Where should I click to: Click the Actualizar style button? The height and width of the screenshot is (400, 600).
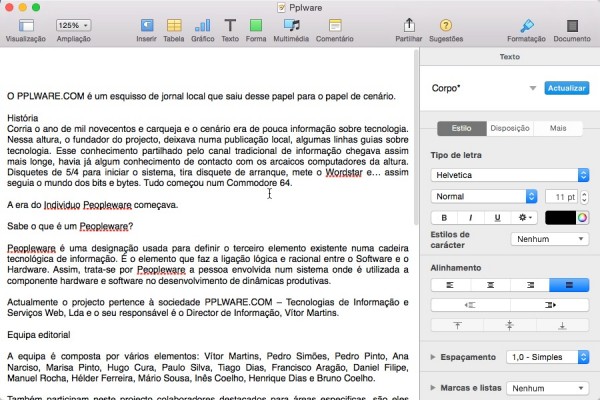(567, 88)
